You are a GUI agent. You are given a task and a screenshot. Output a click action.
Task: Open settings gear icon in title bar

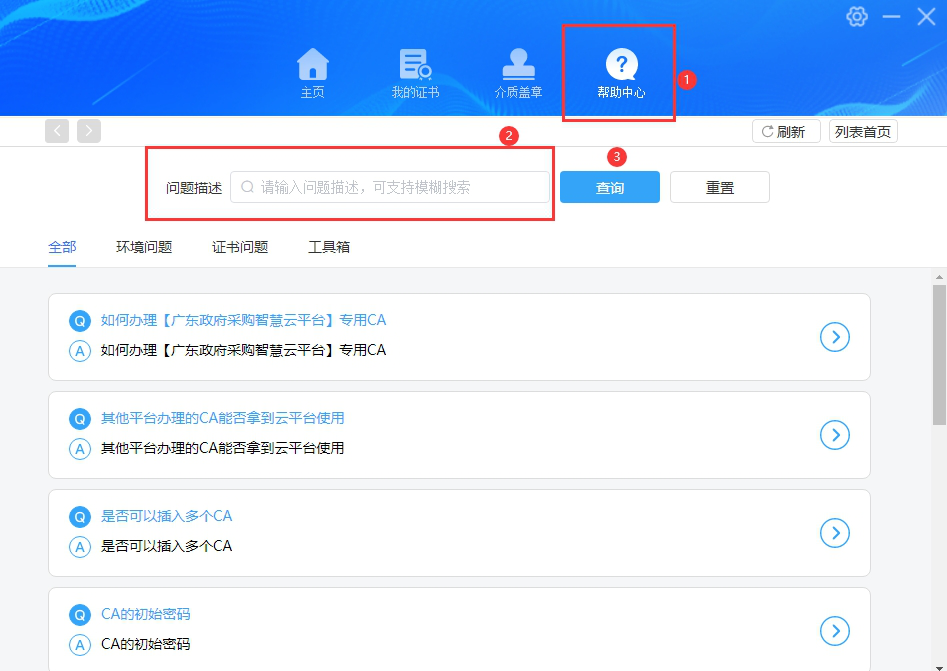[857, 16]
